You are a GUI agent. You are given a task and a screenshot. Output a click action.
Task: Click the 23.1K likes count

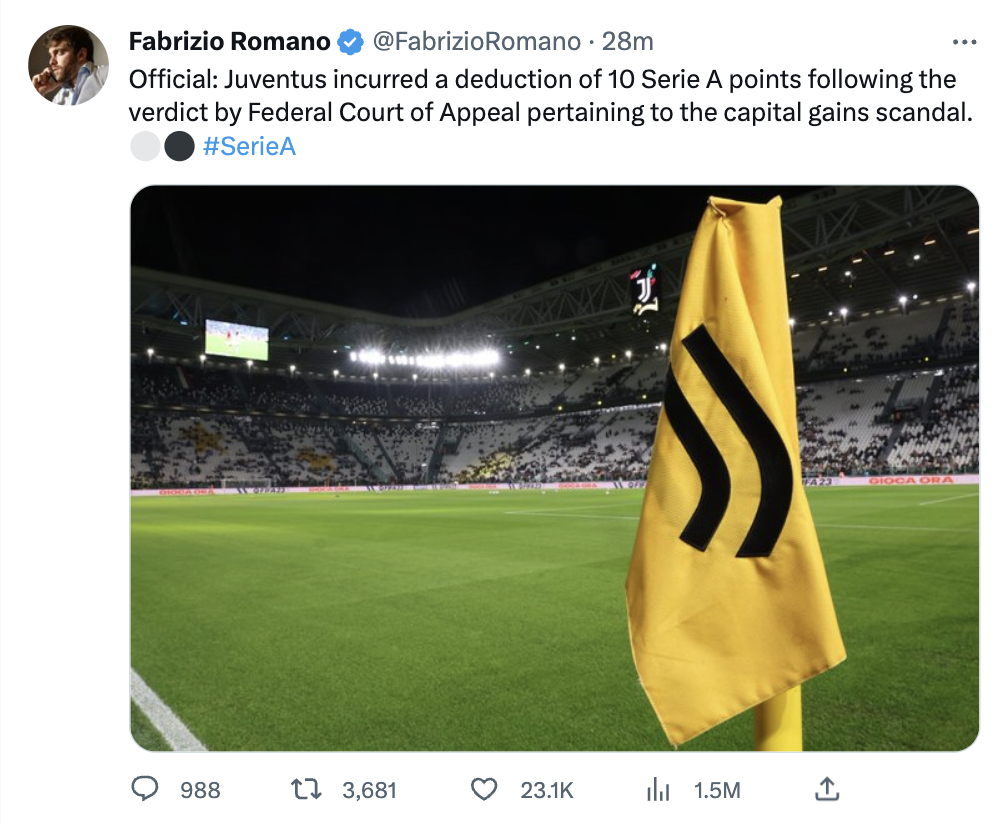tap(547, 790)
